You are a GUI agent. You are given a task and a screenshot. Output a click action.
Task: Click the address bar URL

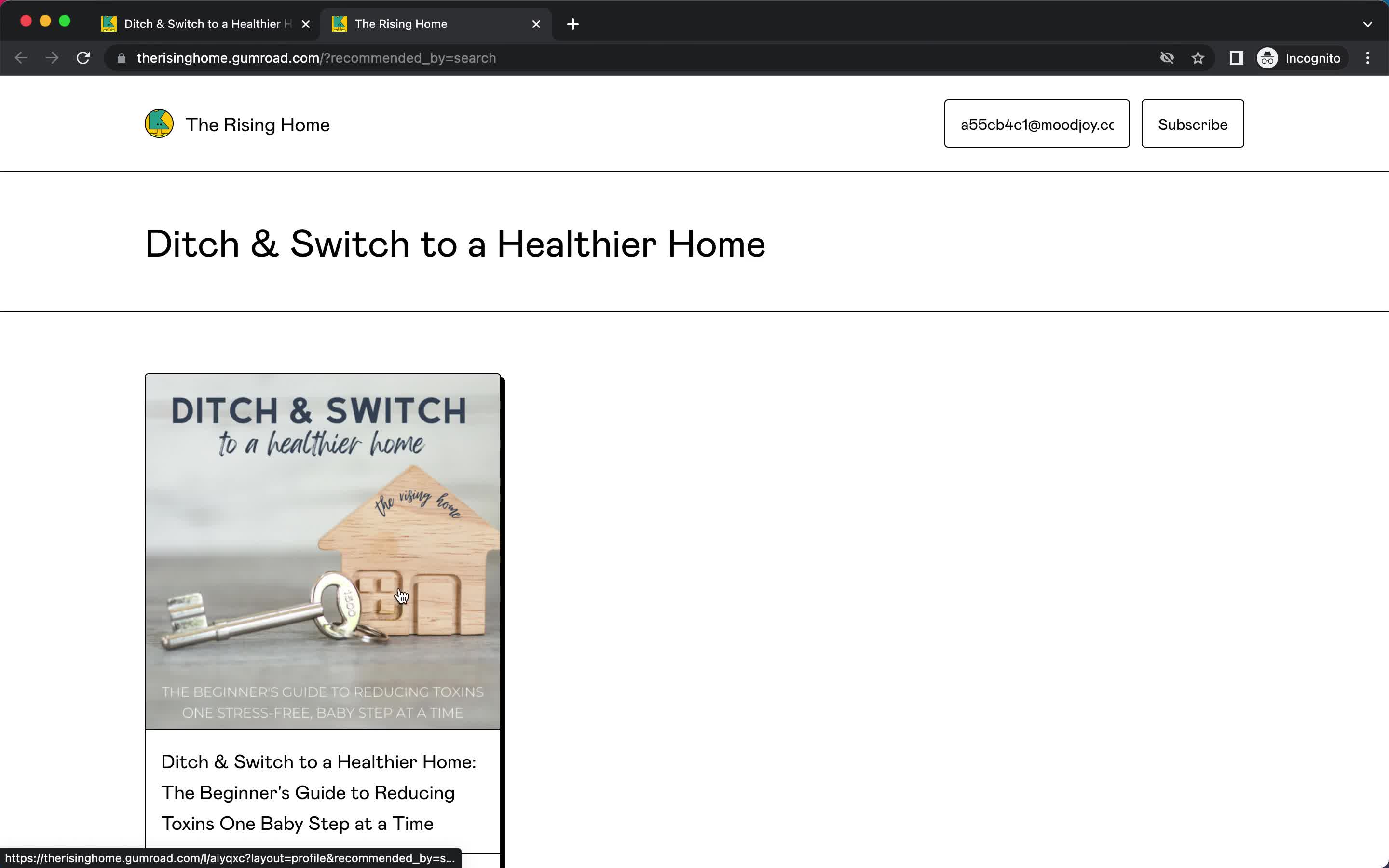click(316, 58)
